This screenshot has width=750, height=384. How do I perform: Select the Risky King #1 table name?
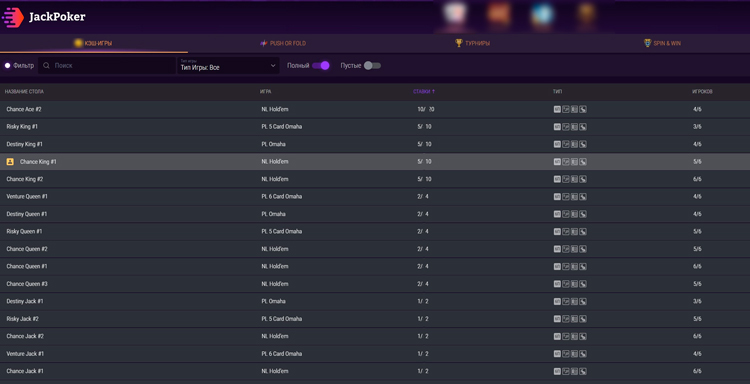click(x=22, y=127)
